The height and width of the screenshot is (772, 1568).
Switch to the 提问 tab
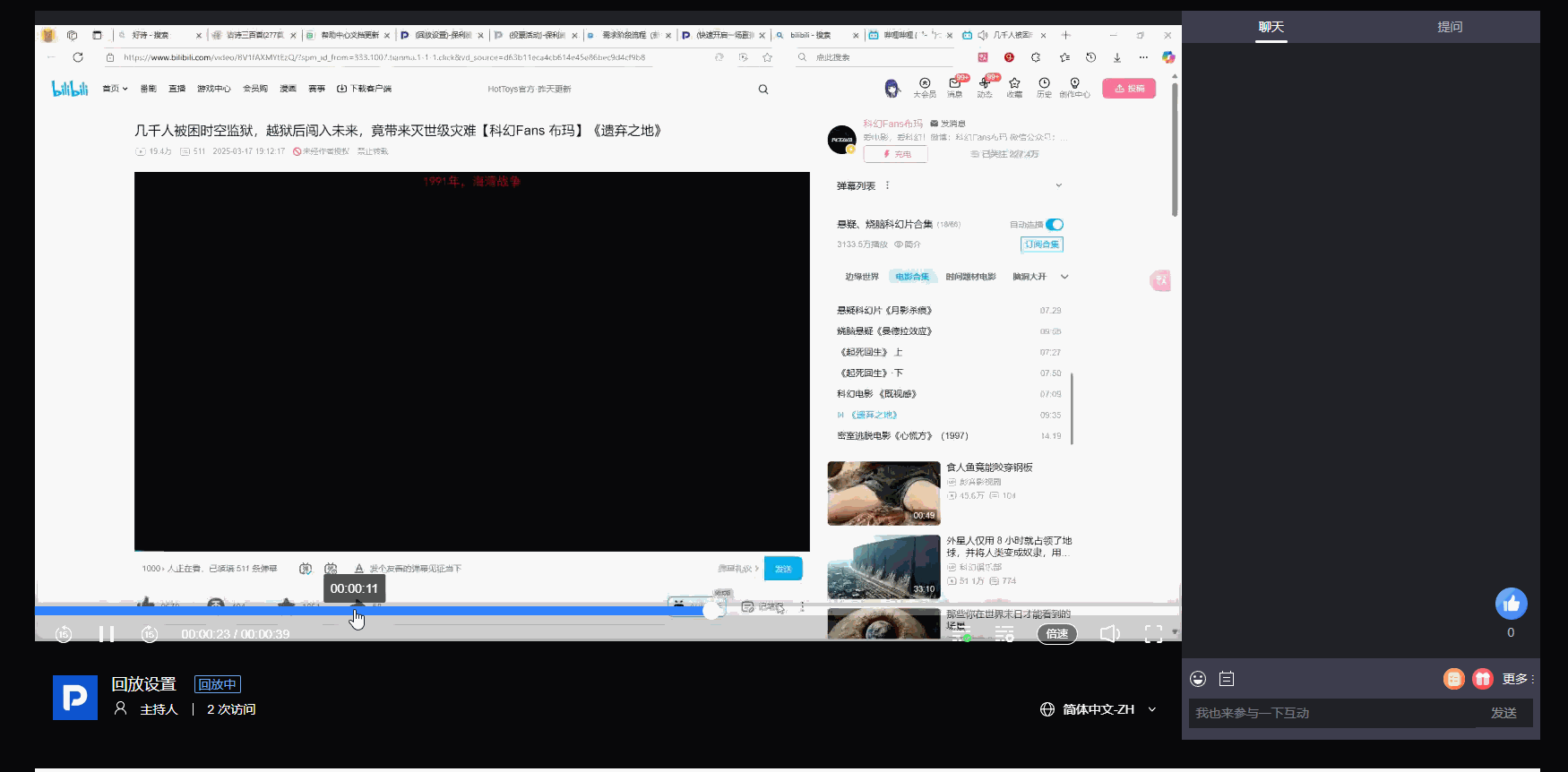(1450, 27)
